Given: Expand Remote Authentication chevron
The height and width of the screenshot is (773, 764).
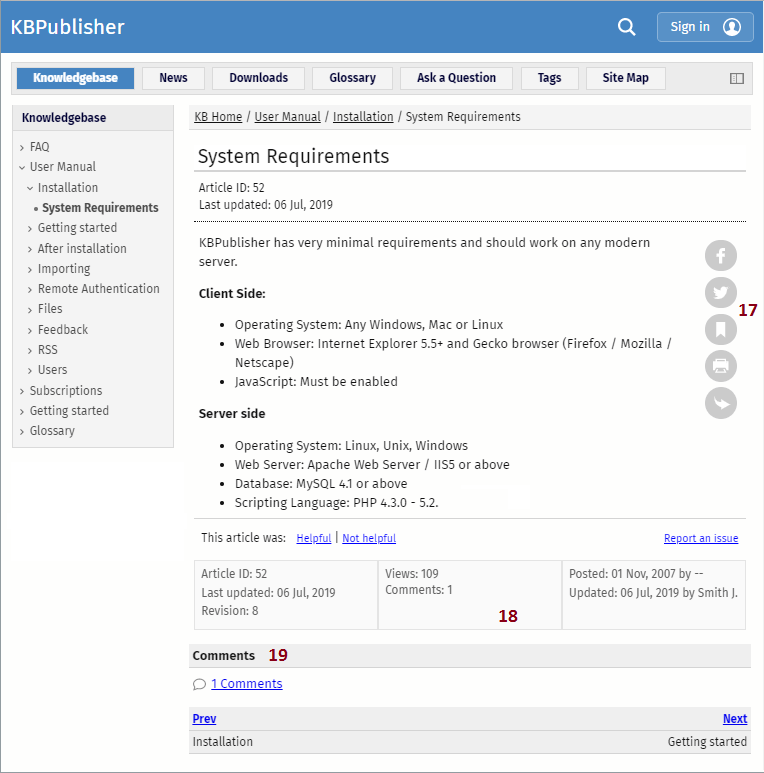Looking at the screenshot, I should point(30,289).
